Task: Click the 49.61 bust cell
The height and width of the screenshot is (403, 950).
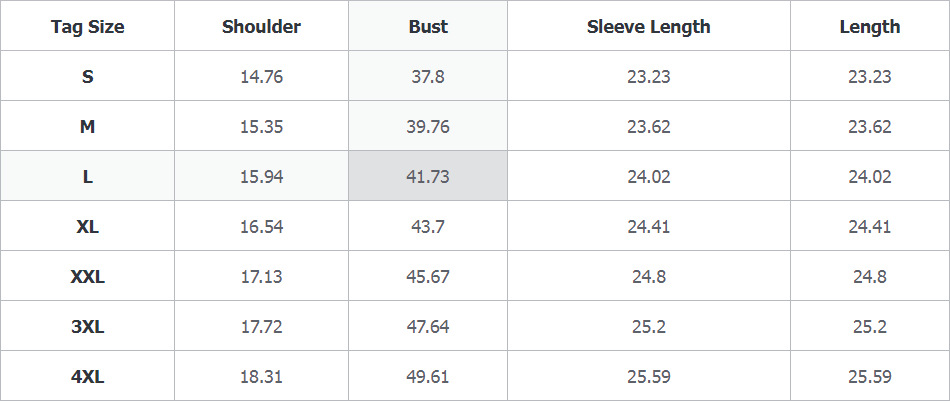Action: point(428,377)
